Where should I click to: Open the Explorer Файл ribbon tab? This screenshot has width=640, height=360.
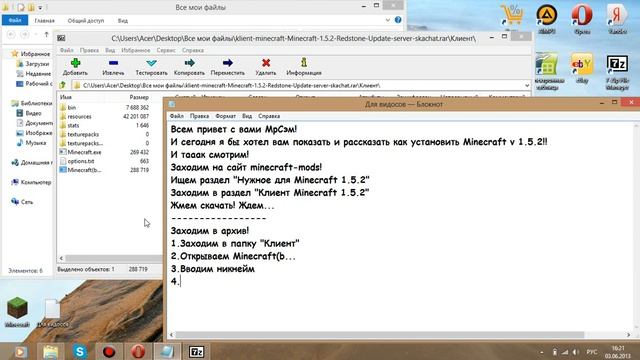click(15, 20)
